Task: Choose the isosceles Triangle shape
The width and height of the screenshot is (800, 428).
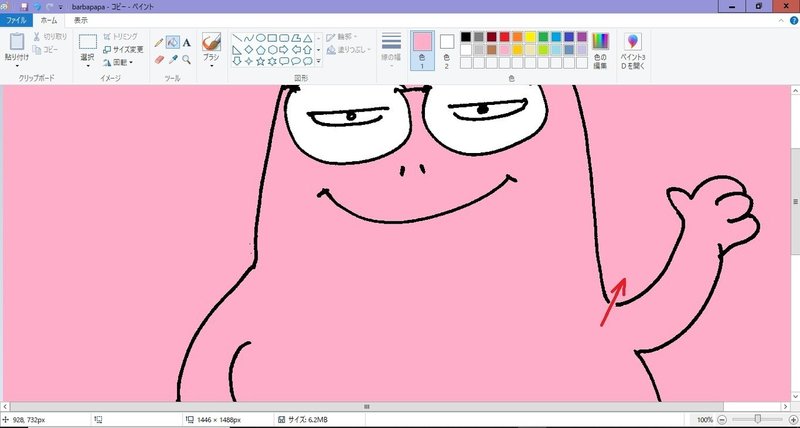Action: (308, 38)
